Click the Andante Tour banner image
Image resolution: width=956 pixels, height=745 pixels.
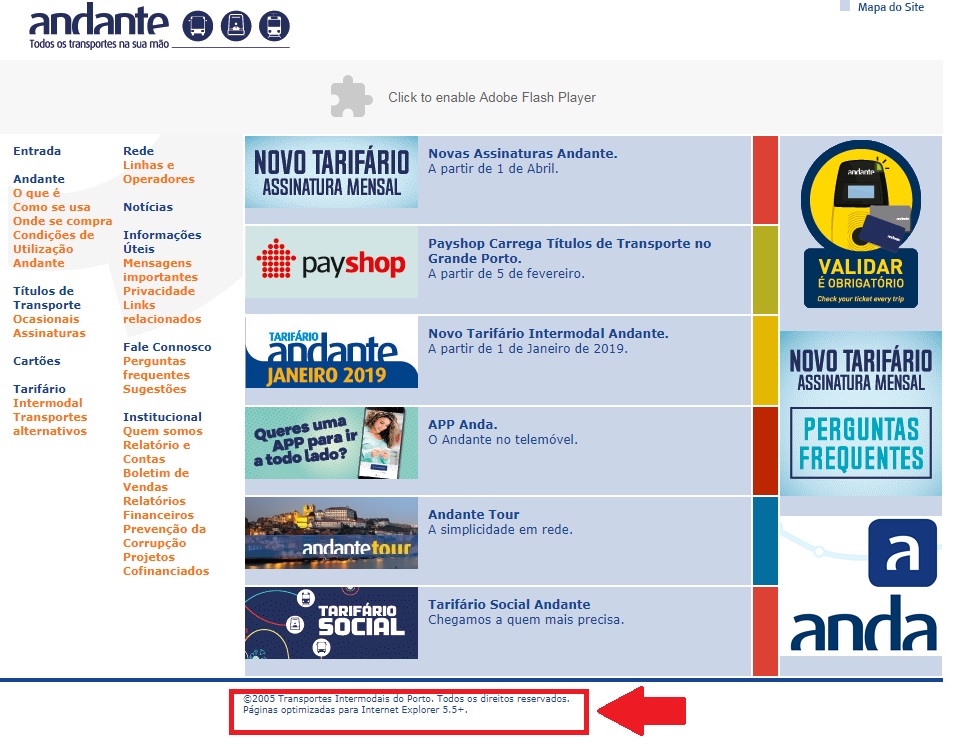331,533
